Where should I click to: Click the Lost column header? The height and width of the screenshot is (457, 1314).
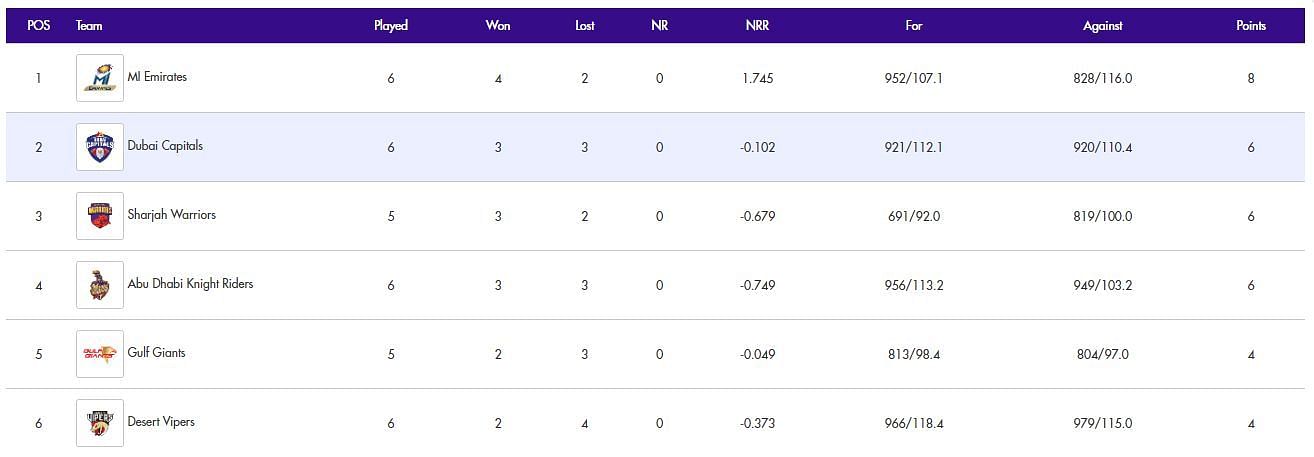(585, 26)
